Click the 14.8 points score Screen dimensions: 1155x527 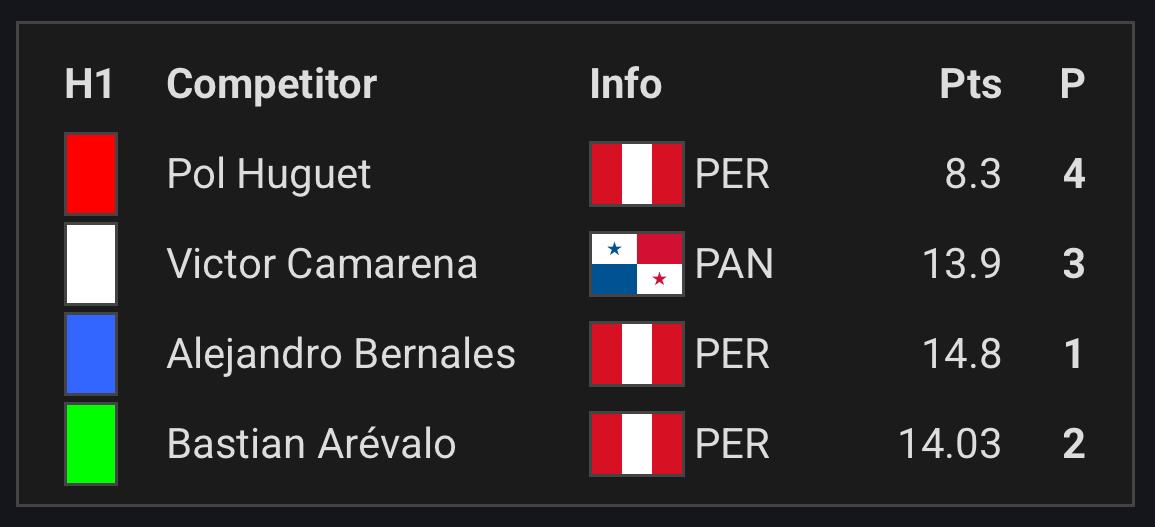click(962, 355)
